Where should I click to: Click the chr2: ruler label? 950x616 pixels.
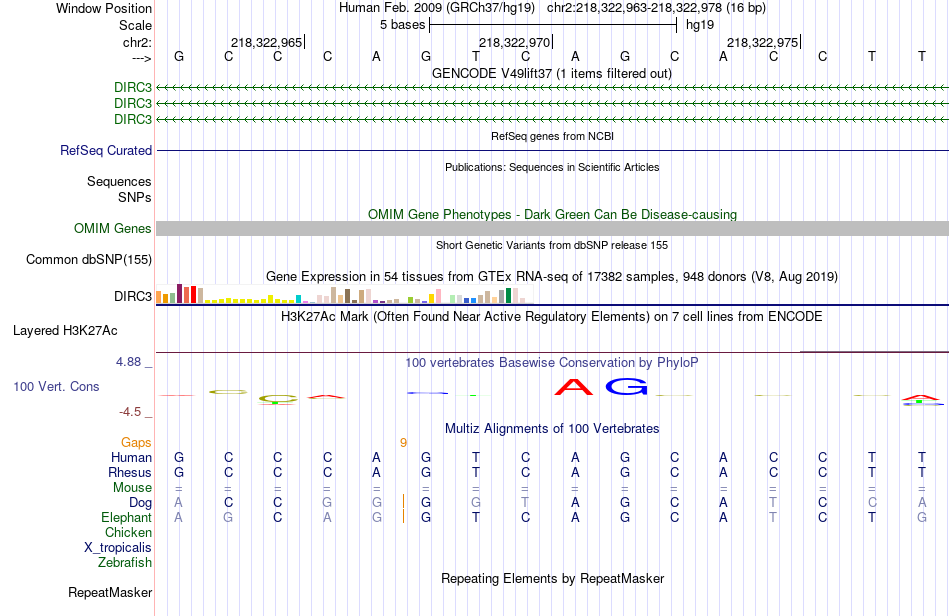pos(137,42)
